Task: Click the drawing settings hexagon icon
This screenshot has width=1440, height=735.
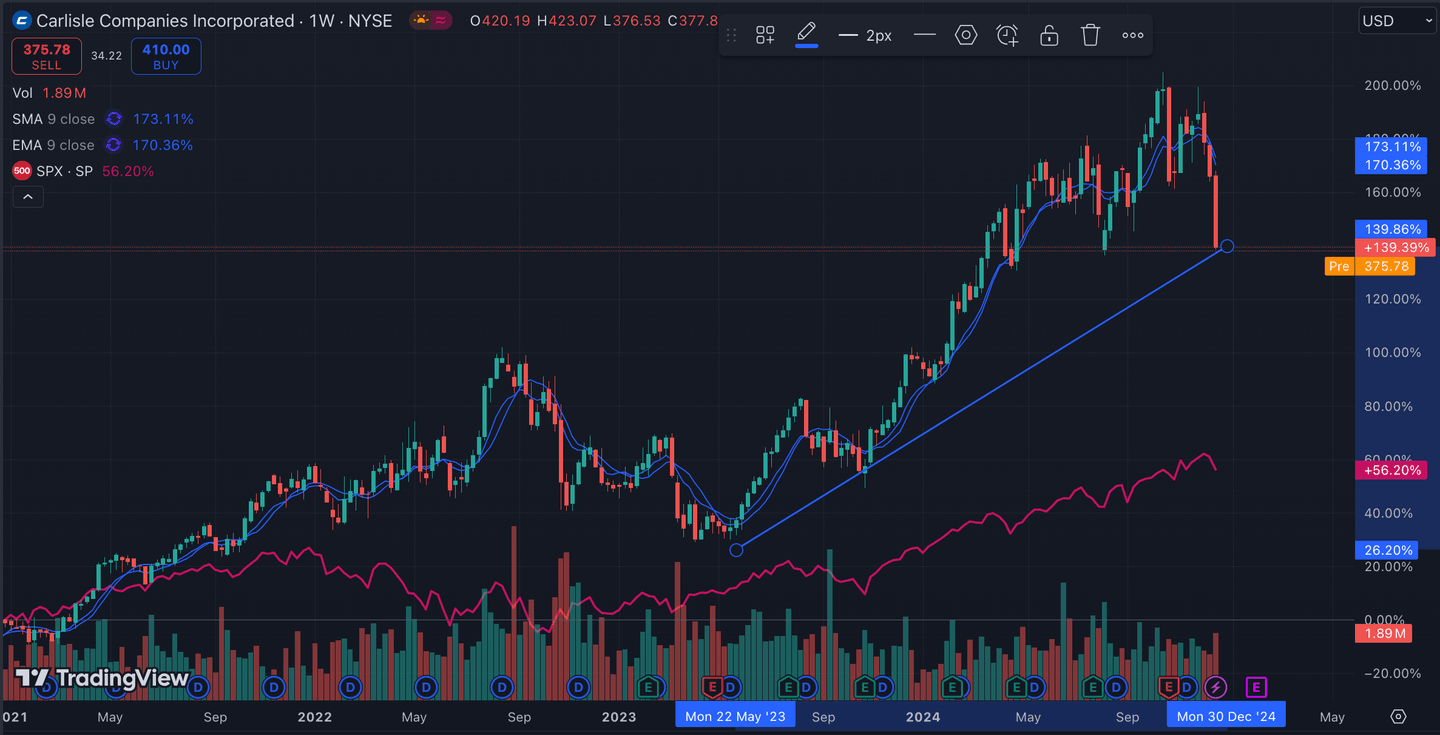Action: pos(966,34)
